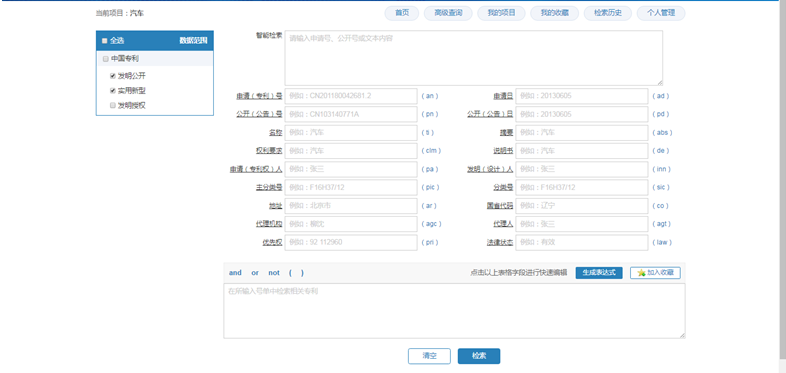Focus the 主分类号 input field
Screen dimensions: 786x373
[351, 188]
